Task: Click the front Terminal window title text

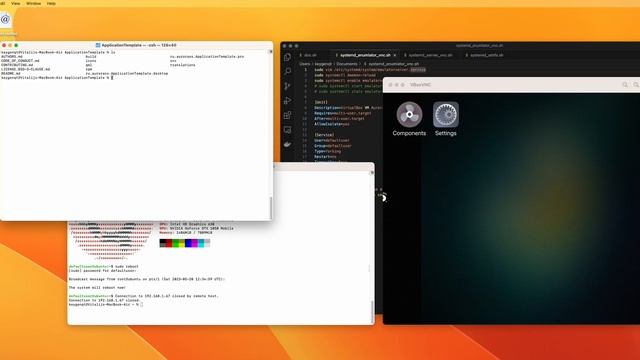Action: 139,45
